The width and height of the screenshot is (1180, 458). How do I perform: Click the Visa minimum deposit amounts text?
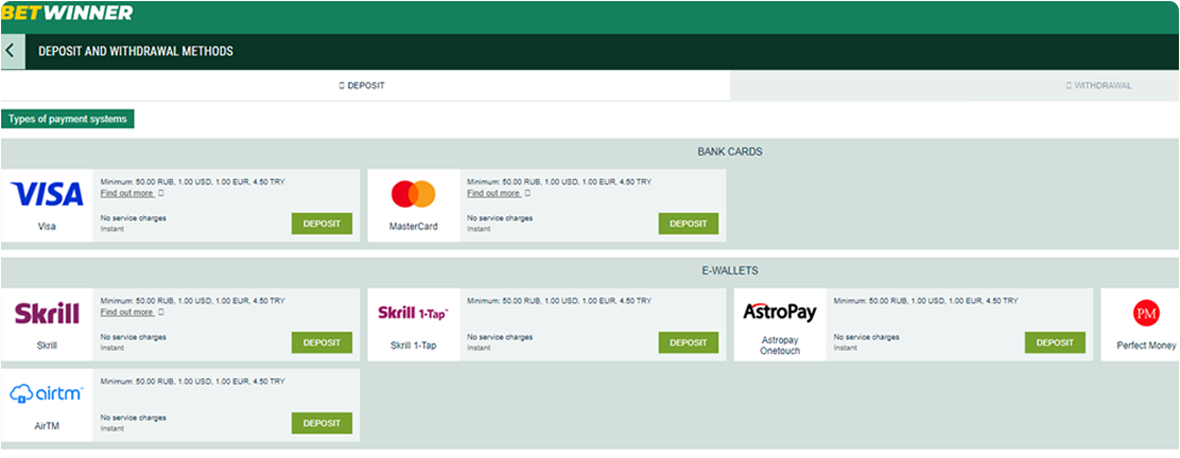[193, 182]
